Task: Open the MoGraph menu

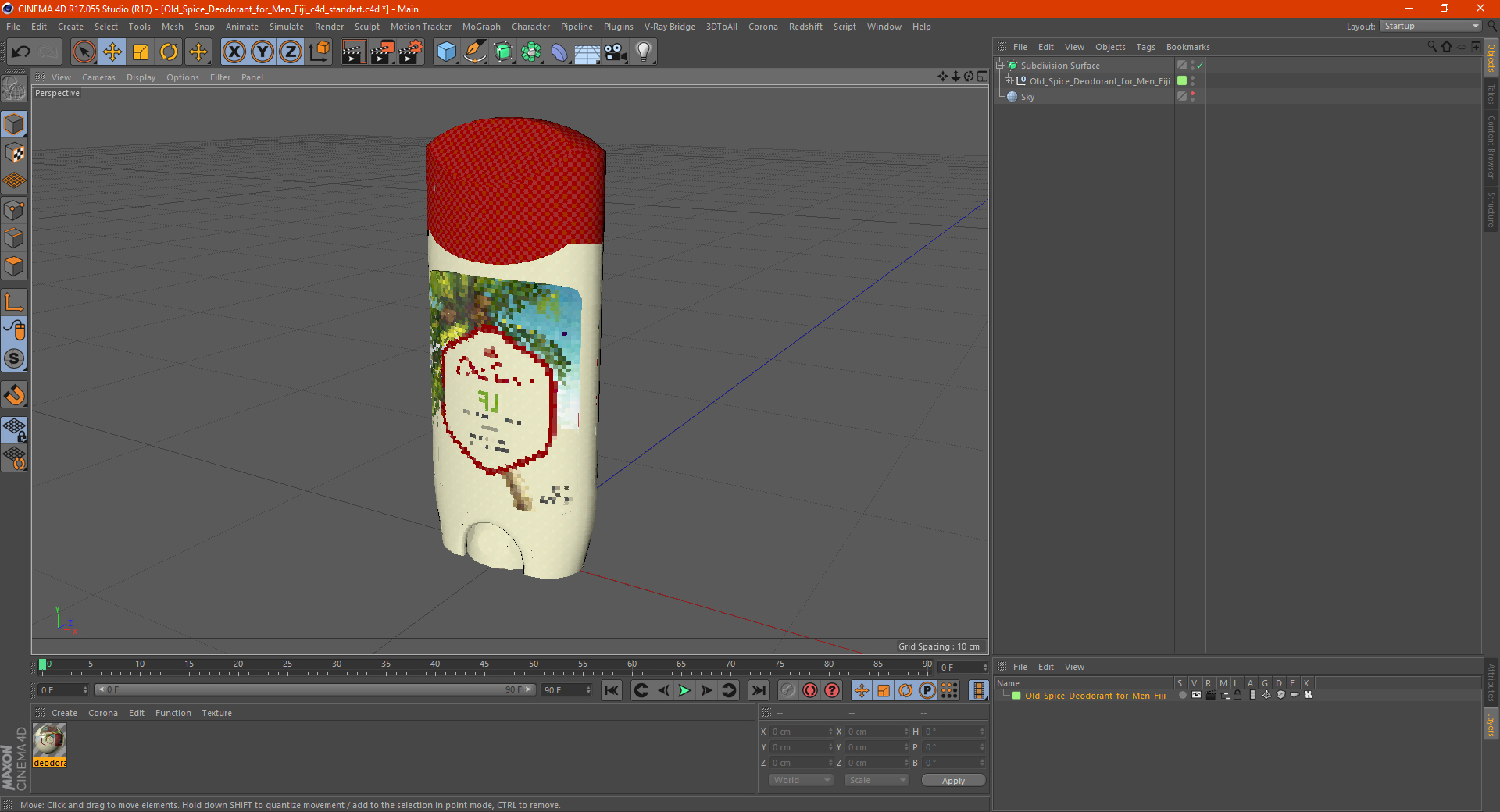Action: click(x=481, y=27)
